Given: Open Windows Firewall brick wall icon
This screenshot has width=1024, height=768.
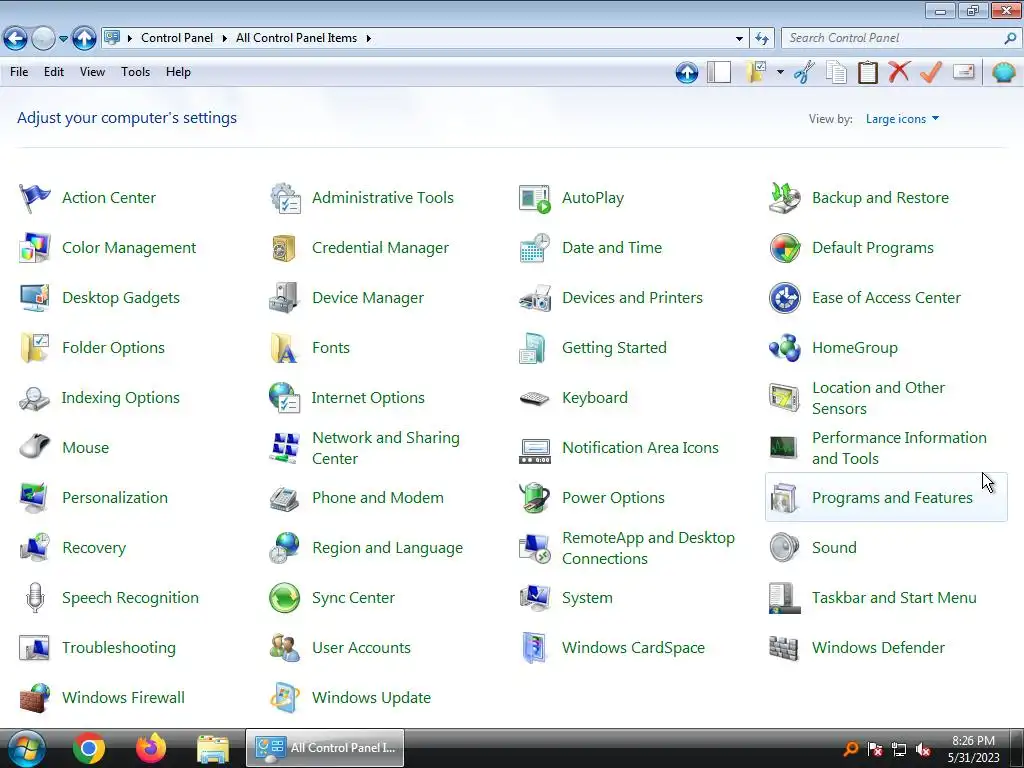Looking at the screenshot, I should click(x=35, y=697).
